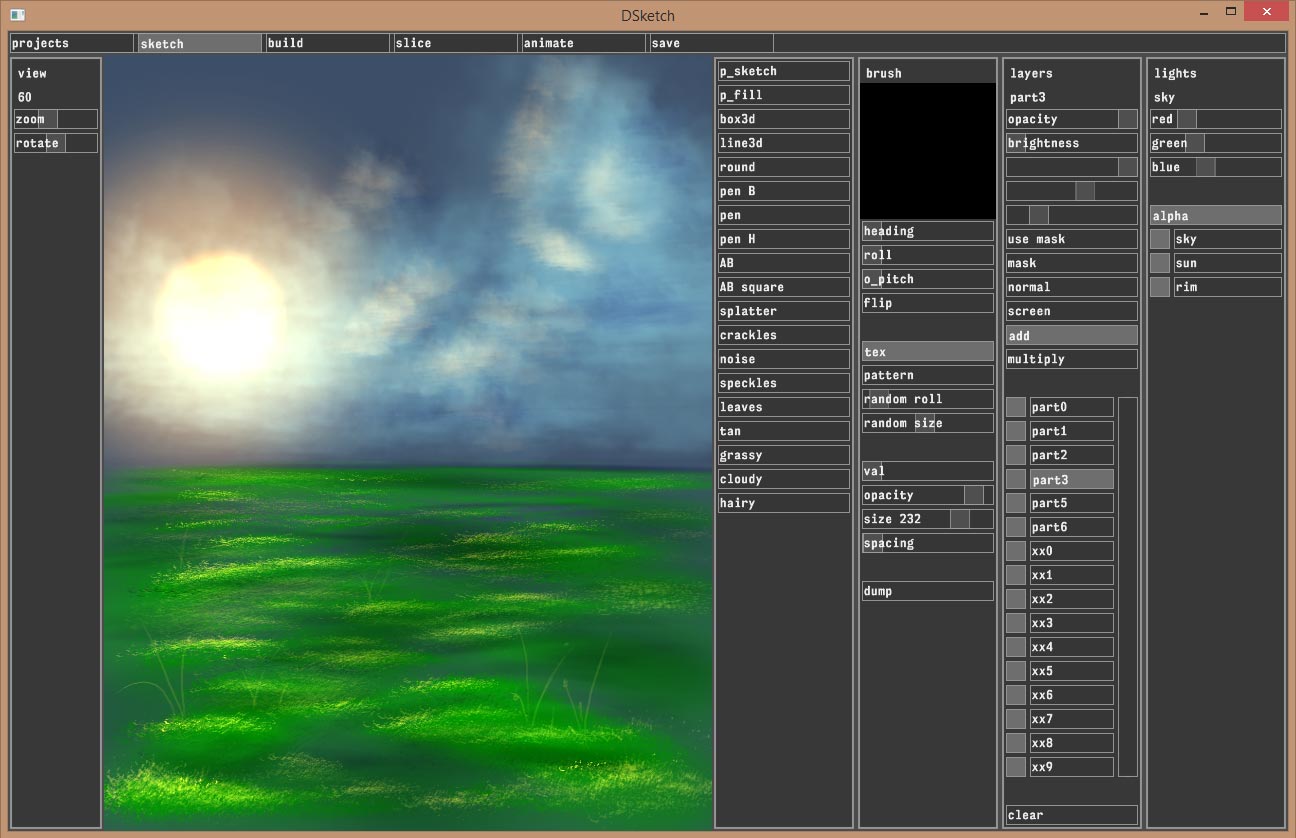Select the splatter brush preset

coord(783,311)
